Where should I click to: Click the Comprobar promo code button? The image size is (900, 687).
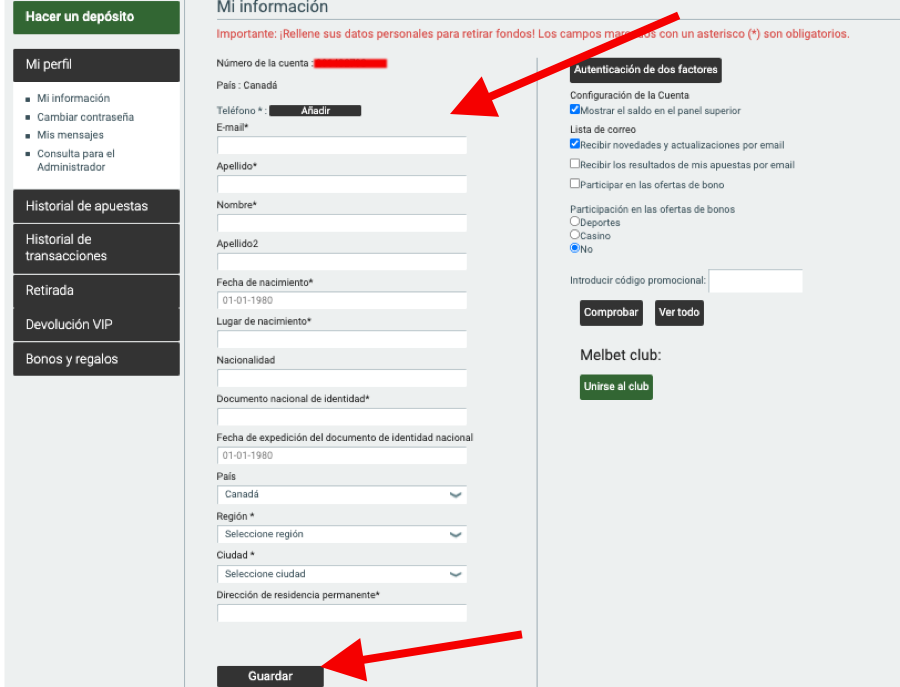click(610, 312)
